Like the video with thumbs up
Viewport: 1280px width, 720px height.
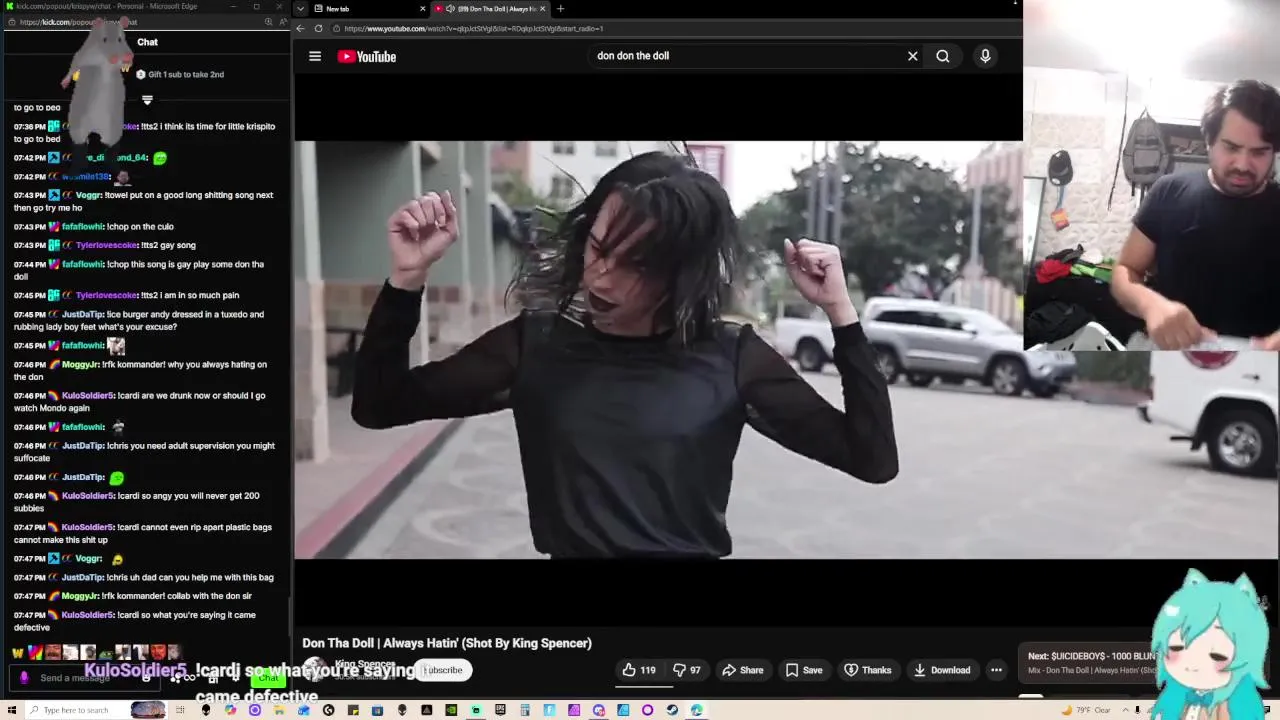639,670
